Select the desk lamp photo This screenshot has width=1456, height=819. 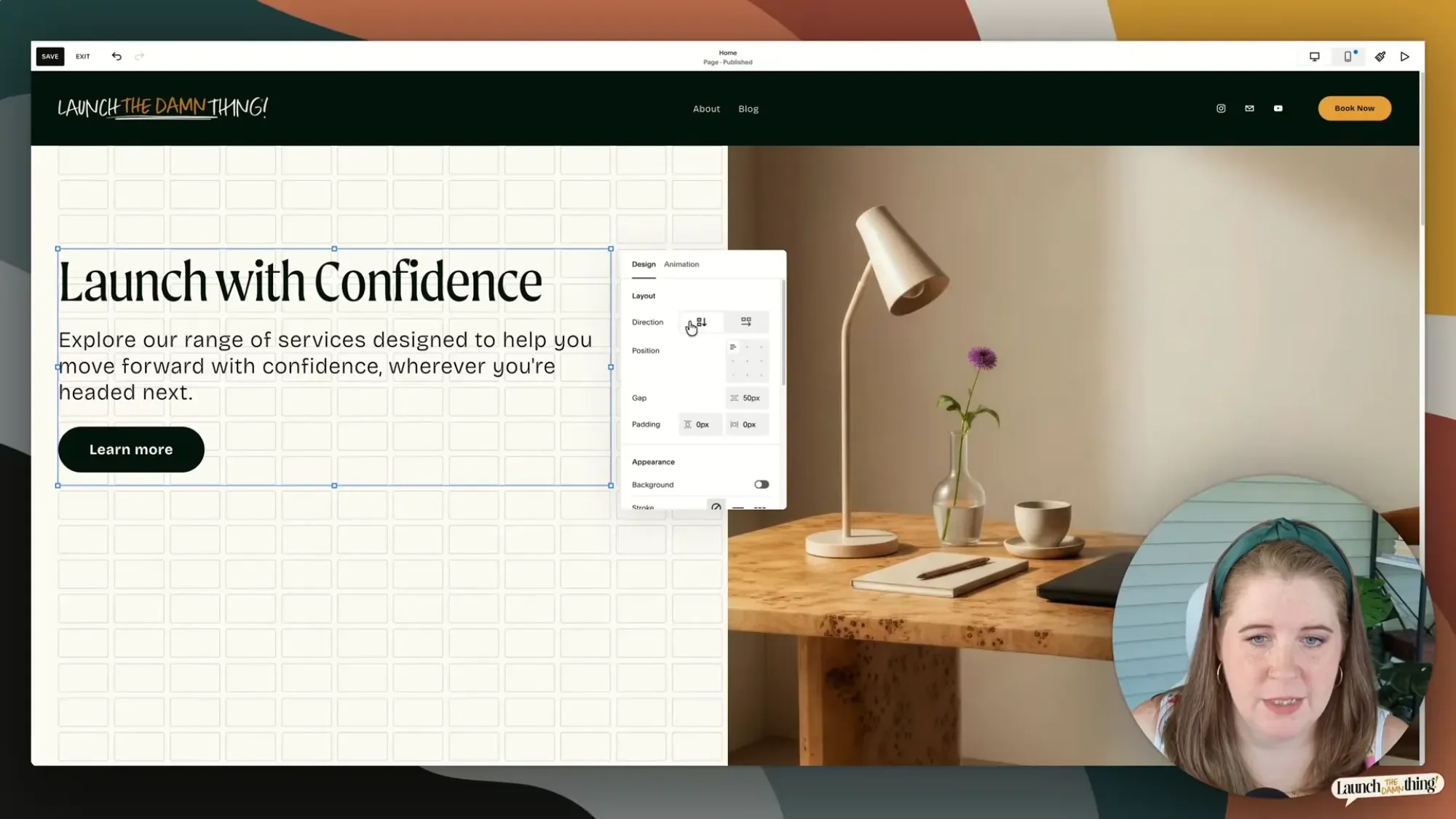[x=1074, y=455]
